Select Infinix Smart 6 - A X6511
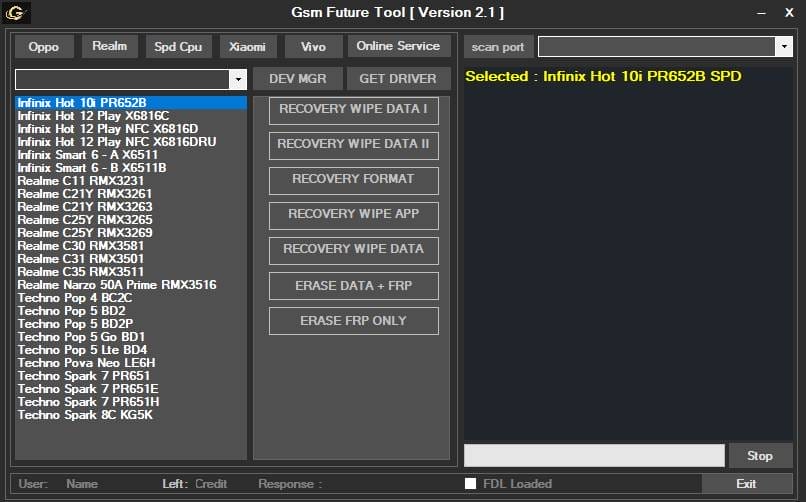Viewport: 806px width, 502px height. coord(131,155)
